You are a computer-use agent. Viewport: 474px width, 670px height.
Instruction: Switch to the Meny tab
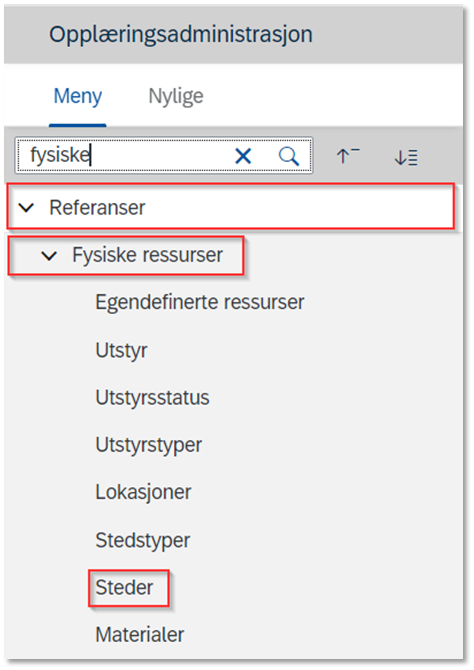[x=78, y=96]
